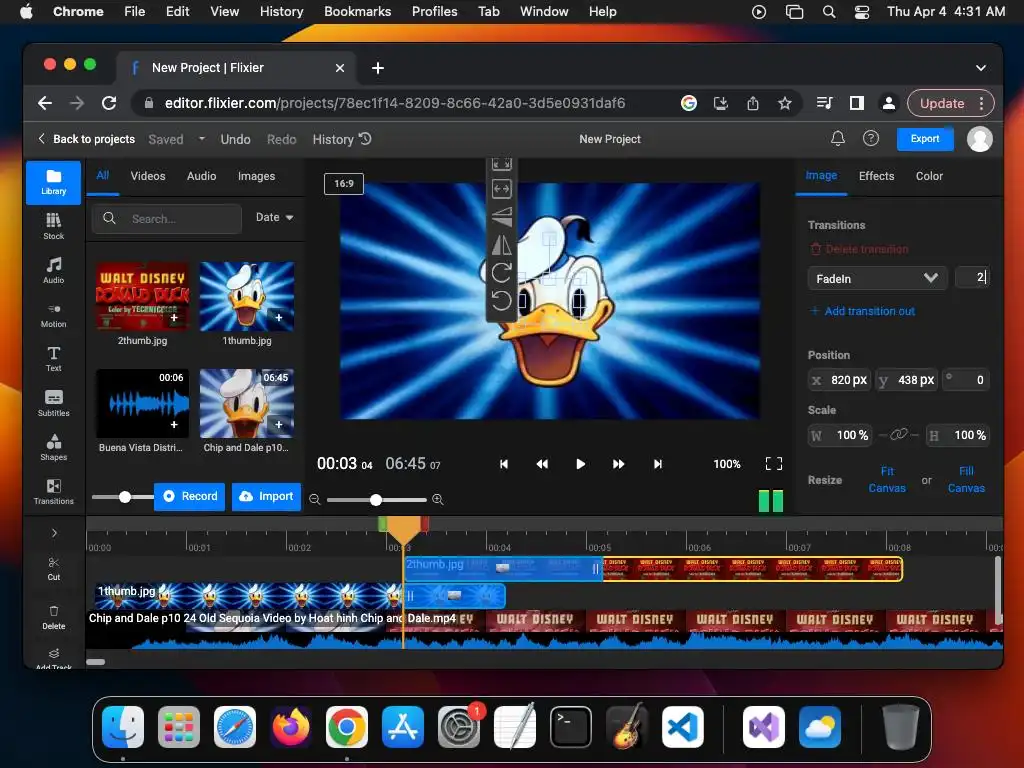
Task: Click the library Search field
Action: 167,219
